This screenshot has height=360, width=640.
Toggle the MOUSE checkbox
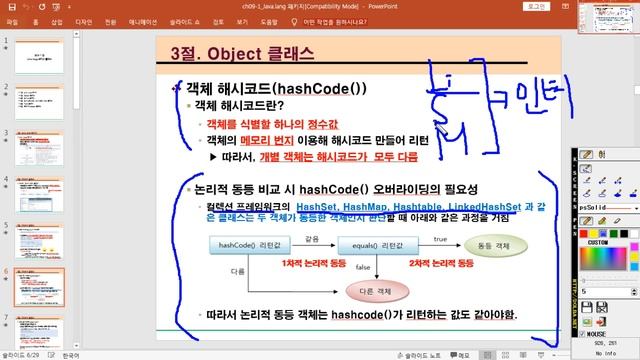[x=582, y=334]
